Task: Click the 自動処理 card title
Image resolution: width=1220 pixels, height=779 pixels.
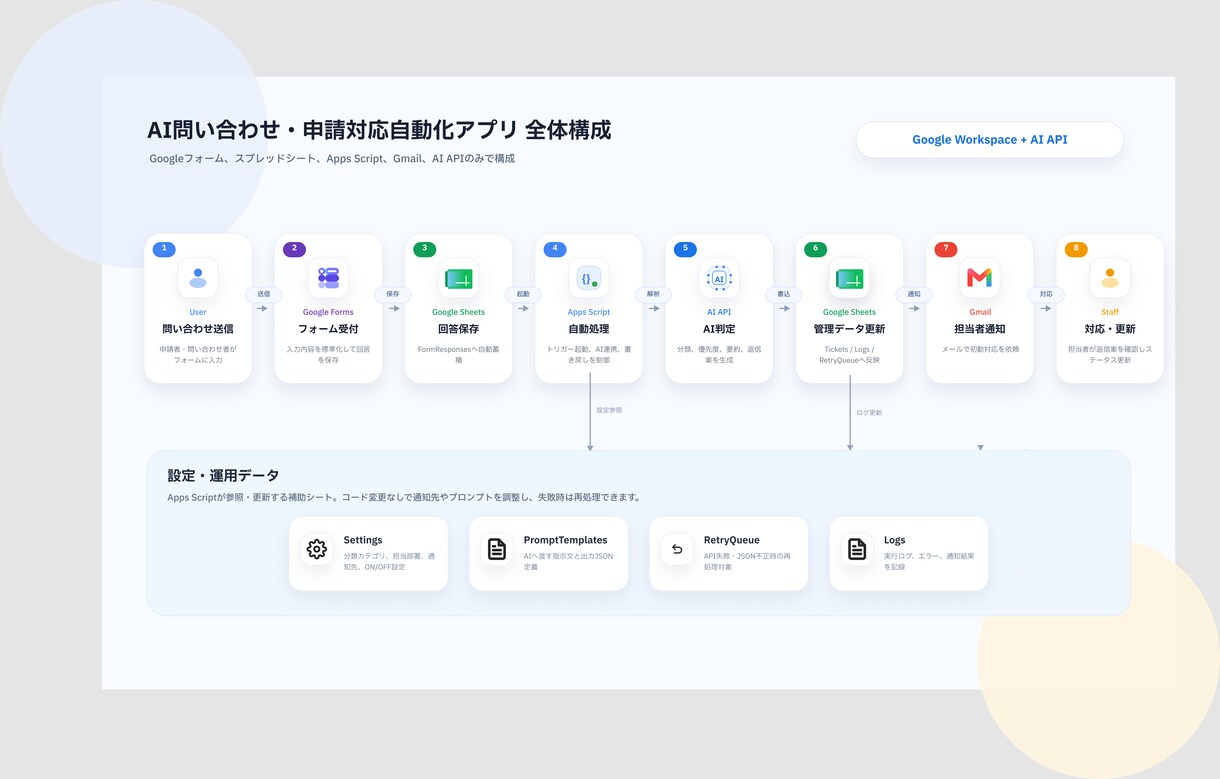Action: coord(589,329)
